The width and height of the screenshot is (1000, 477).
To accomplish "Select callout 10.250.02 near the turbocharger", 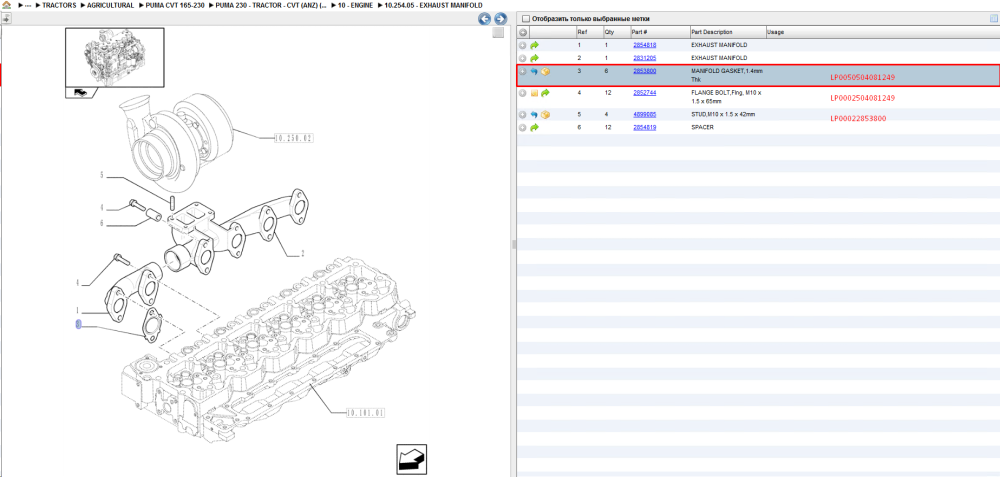I will point(294,138).
